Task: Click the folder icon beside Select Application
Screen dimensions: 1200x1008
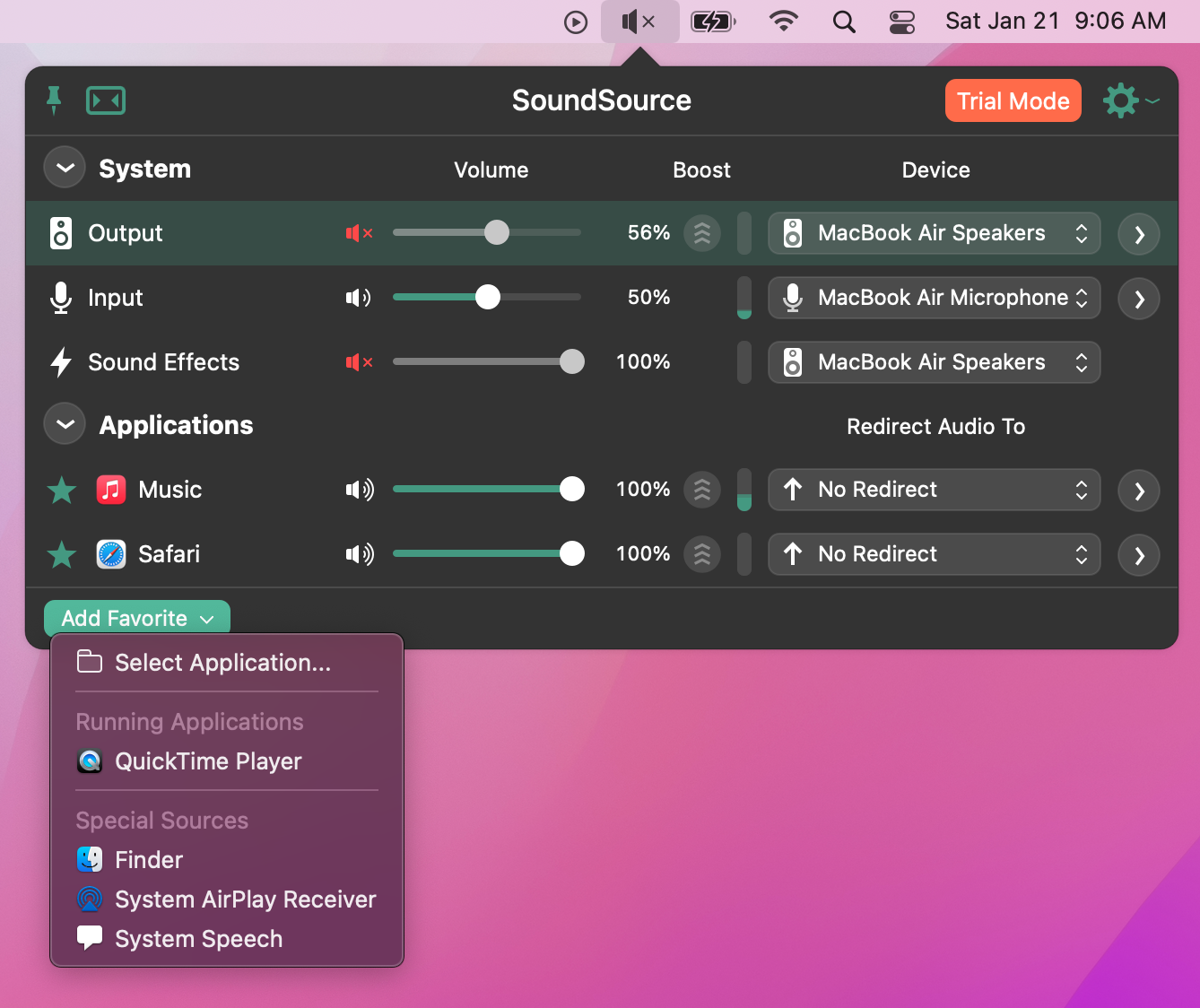Action: tap(90, 662)
